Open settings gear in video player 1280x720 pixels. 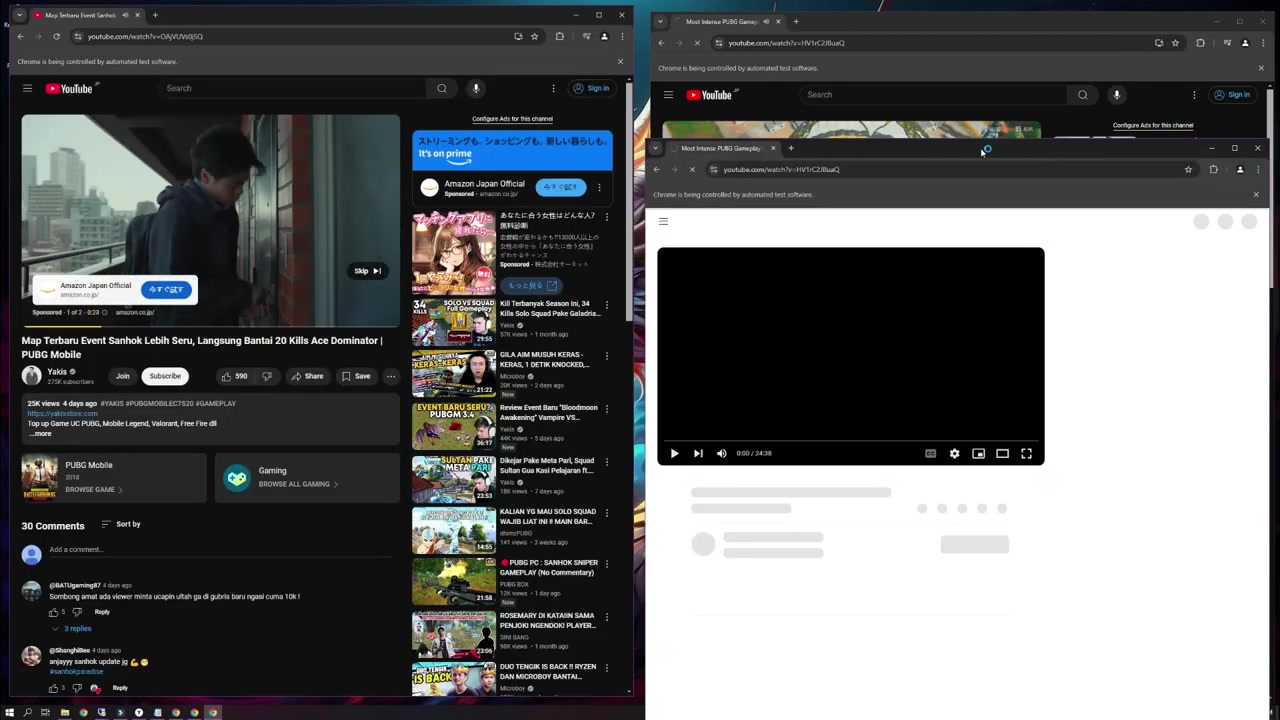click(x=954, y=453)
